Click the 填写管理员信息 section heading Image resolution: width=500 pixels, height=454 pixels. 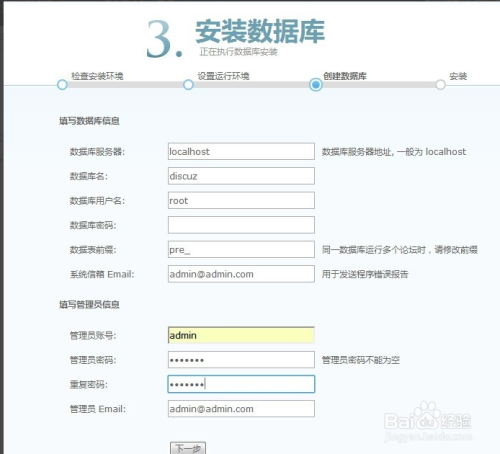pos(89,304)
